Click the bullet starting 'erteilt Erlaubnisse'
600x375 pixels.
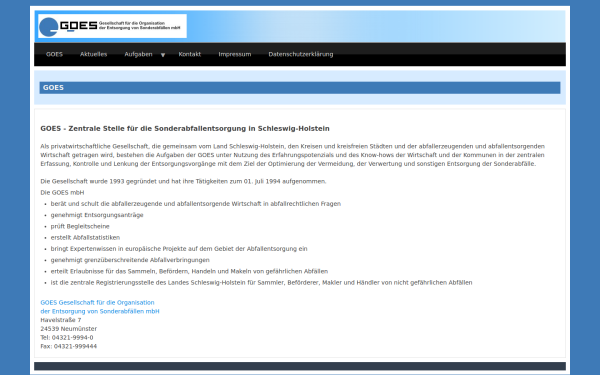click(189, 271)
